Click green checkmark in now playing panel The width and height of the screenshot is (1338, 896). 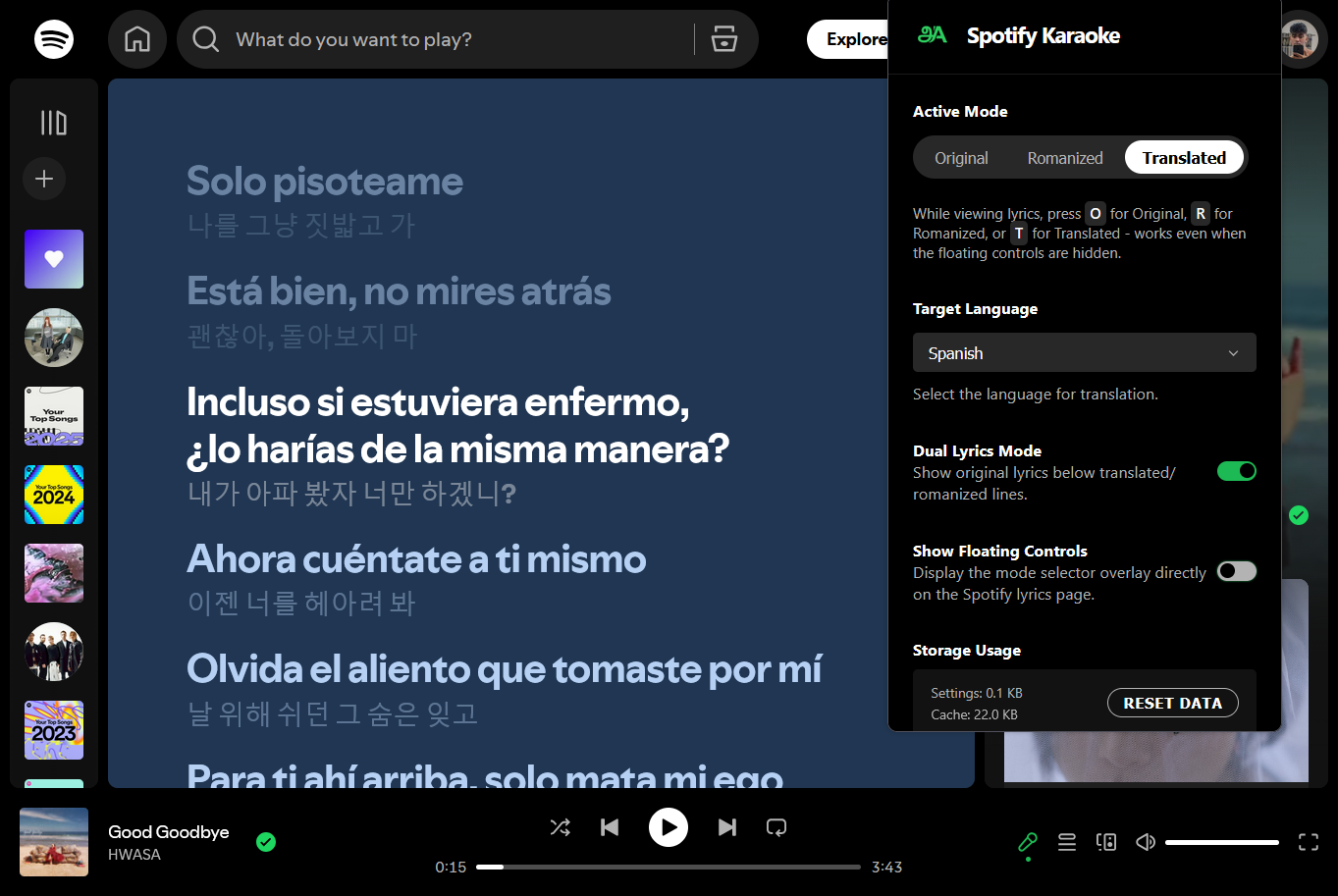[x=1299, y=515]
